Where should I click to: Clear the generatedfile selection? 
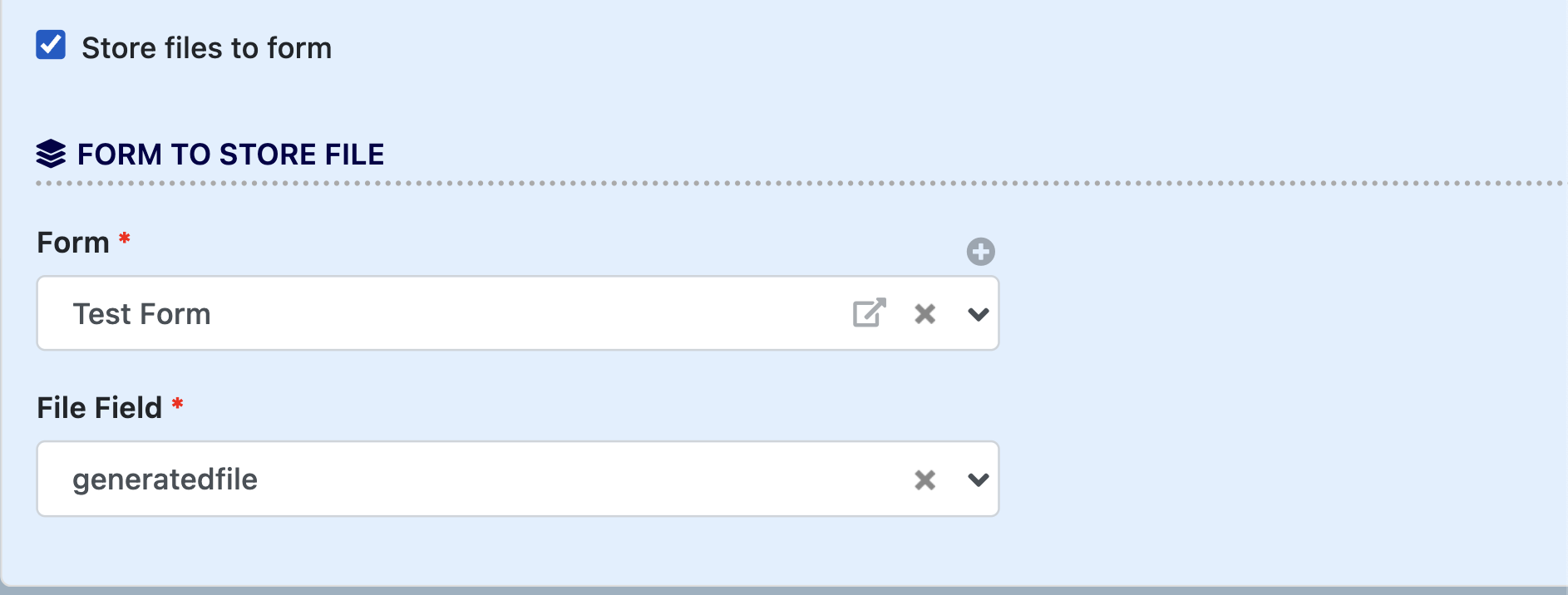(x=925, y=479)
